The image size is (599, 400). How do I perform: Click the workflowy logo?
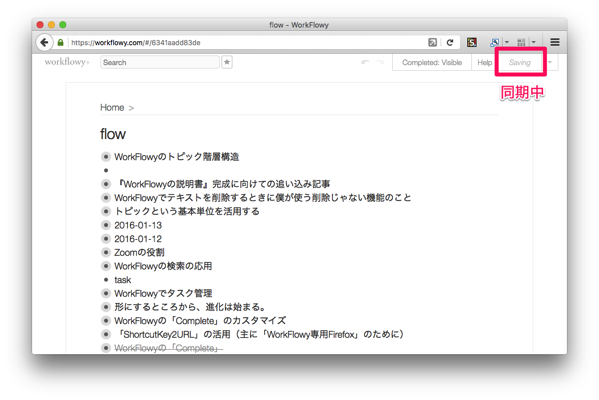[67, 62]
